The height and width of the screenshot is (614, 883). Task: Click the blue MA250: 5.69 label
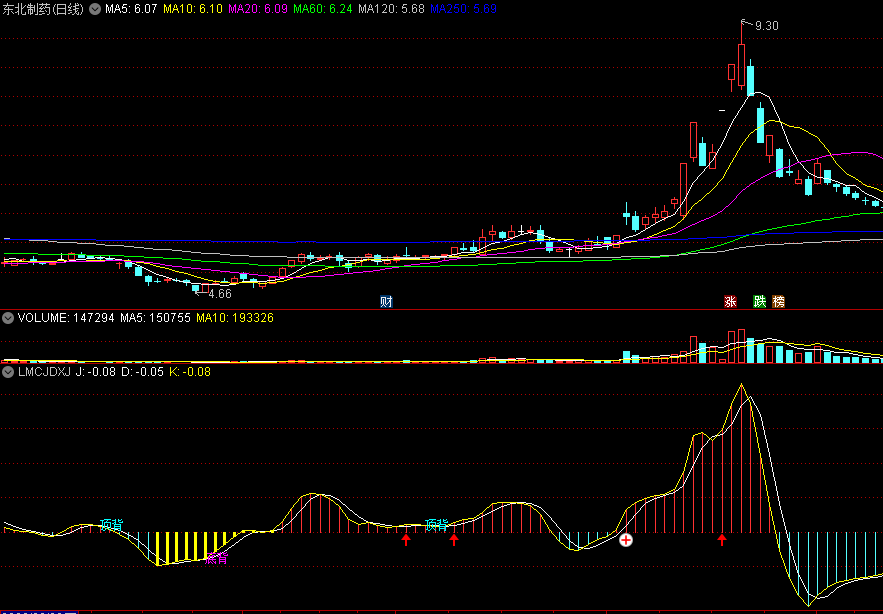pos(463,9)
